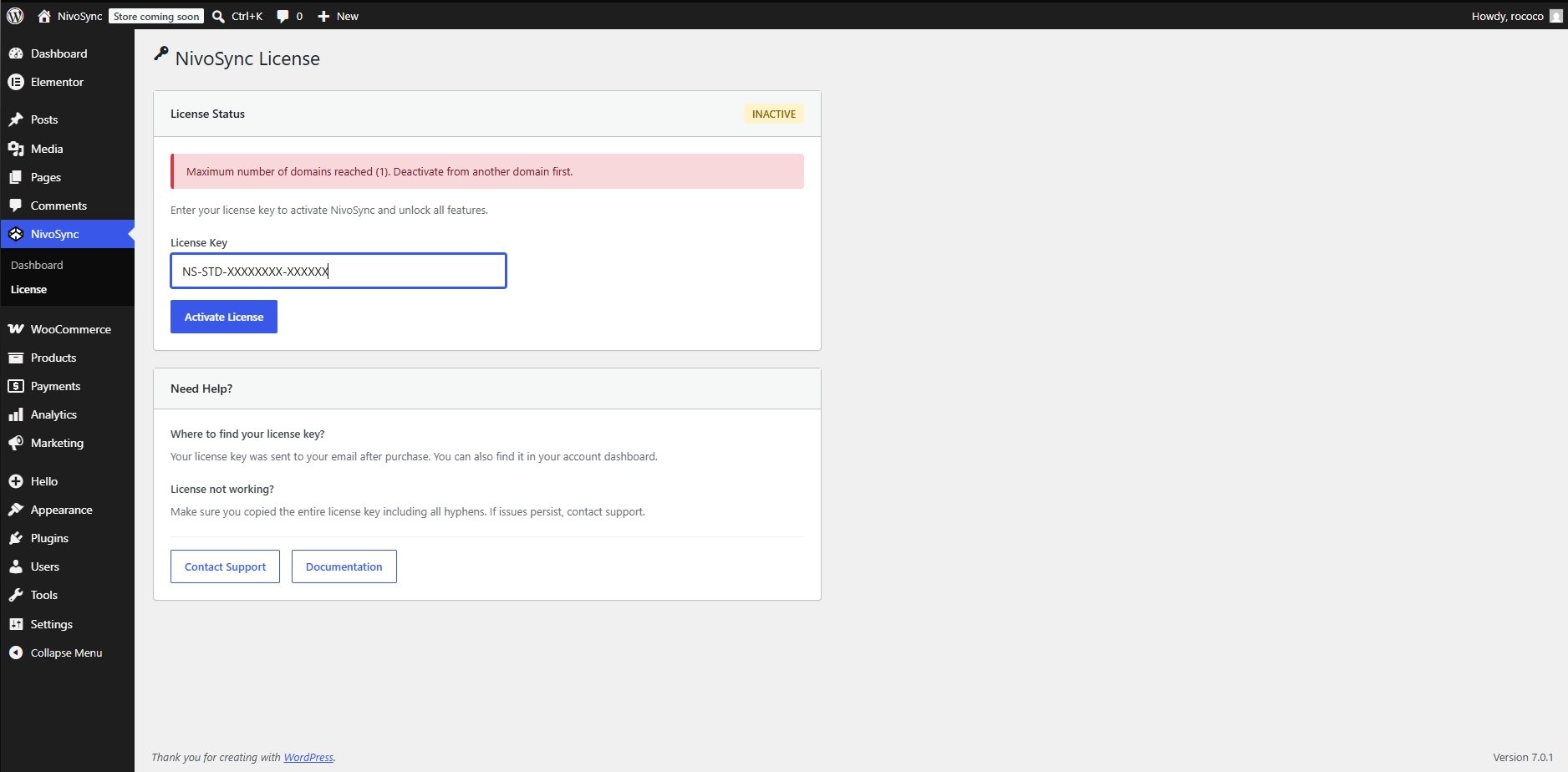Image resolution: width=1568 pixels, height=772 pixels.
Task: Click the Collapse Menu label
Action: [66, 653]
